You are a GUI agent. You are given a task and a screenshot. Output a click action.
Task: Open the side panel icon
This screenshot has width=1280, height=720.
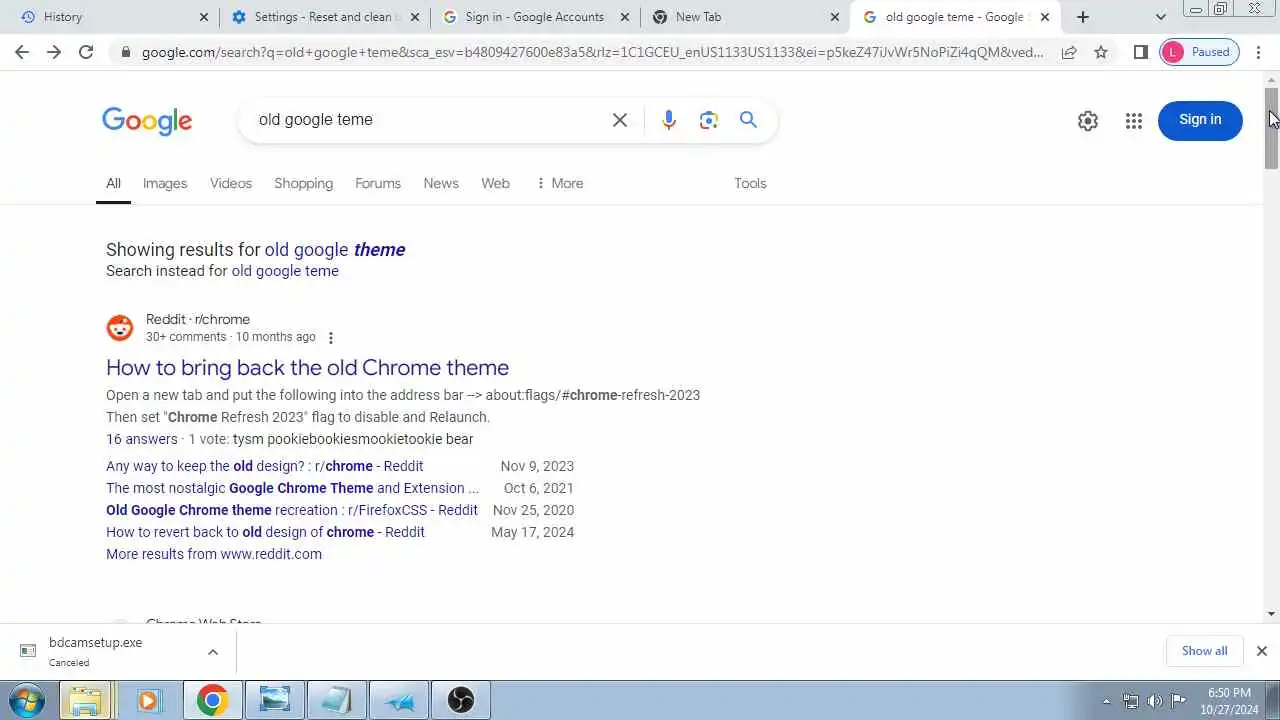[1140, 52]
